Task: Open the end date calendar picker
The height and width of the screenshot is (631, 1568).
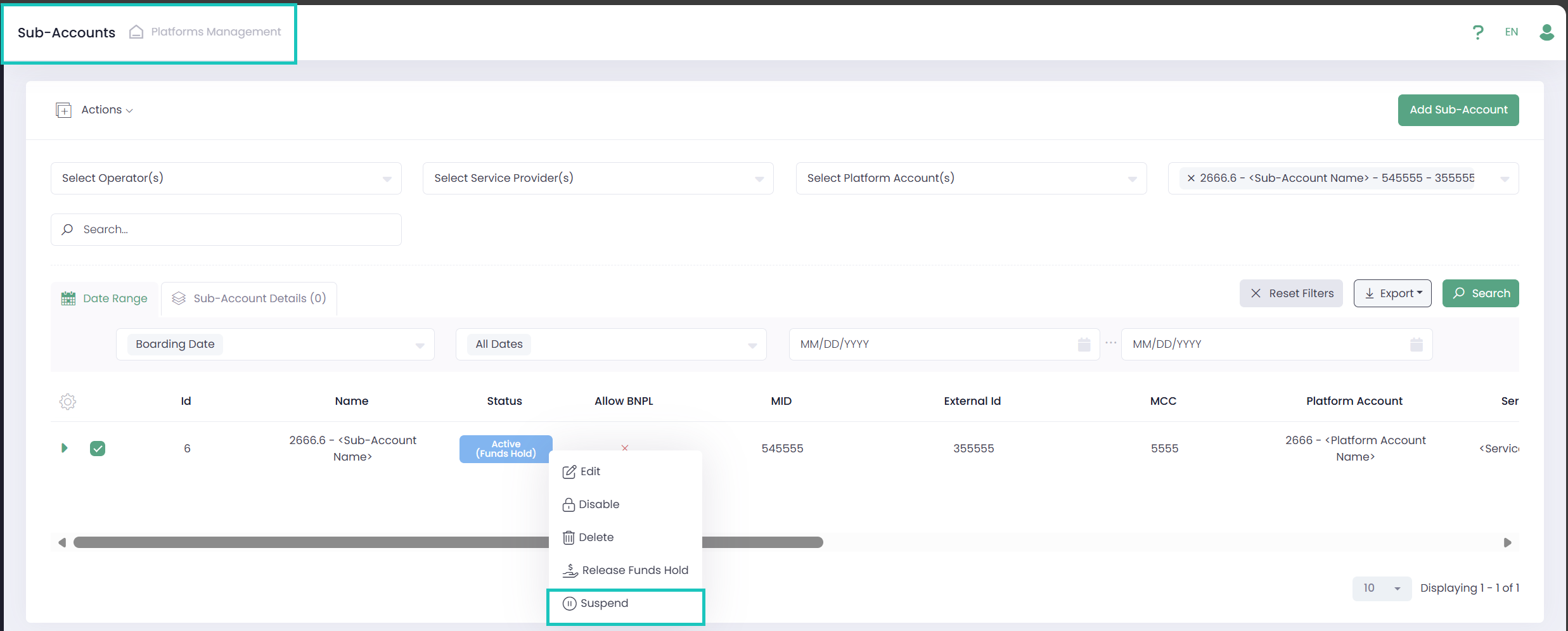Action: point(1416,345)
